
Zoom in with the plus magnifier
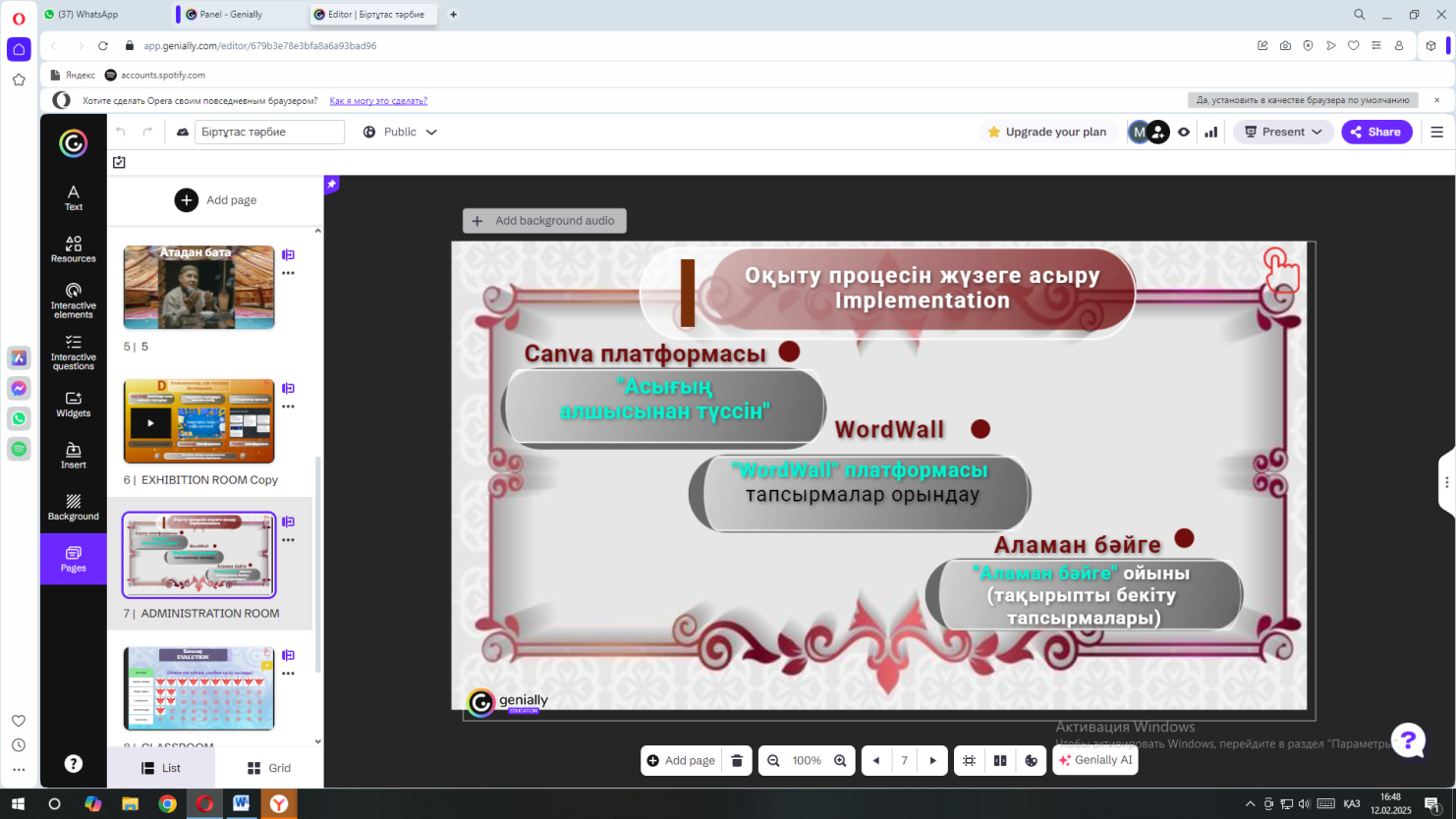click(x=840, y=760)
